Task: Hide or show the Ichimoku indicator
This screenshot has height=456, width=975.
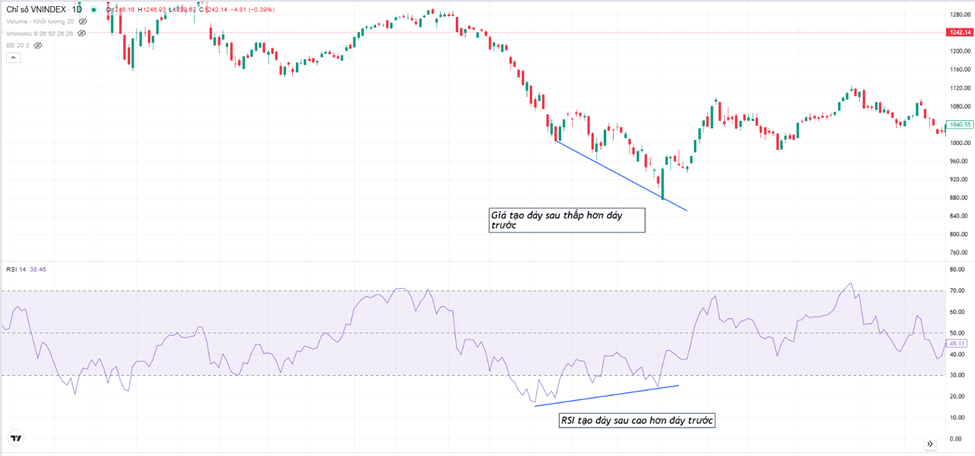Action: (x=82, y=33)
